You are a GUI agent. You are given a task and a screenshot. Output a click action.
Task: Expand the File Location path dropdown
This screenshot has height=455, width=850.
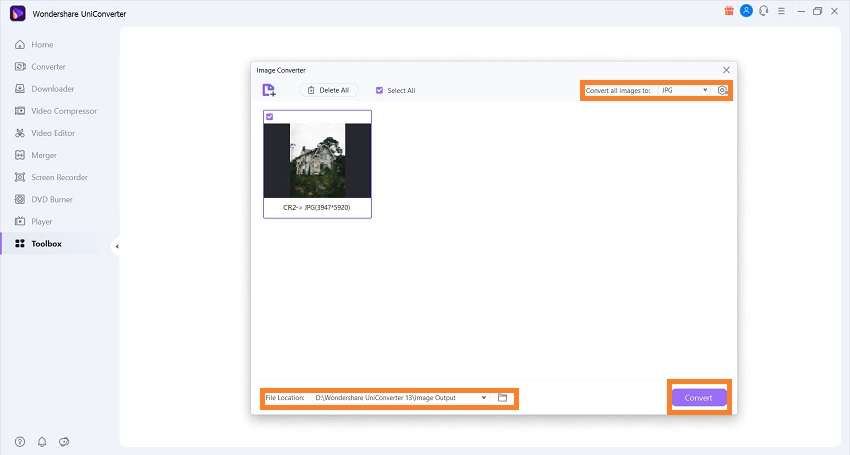(484, 398)
